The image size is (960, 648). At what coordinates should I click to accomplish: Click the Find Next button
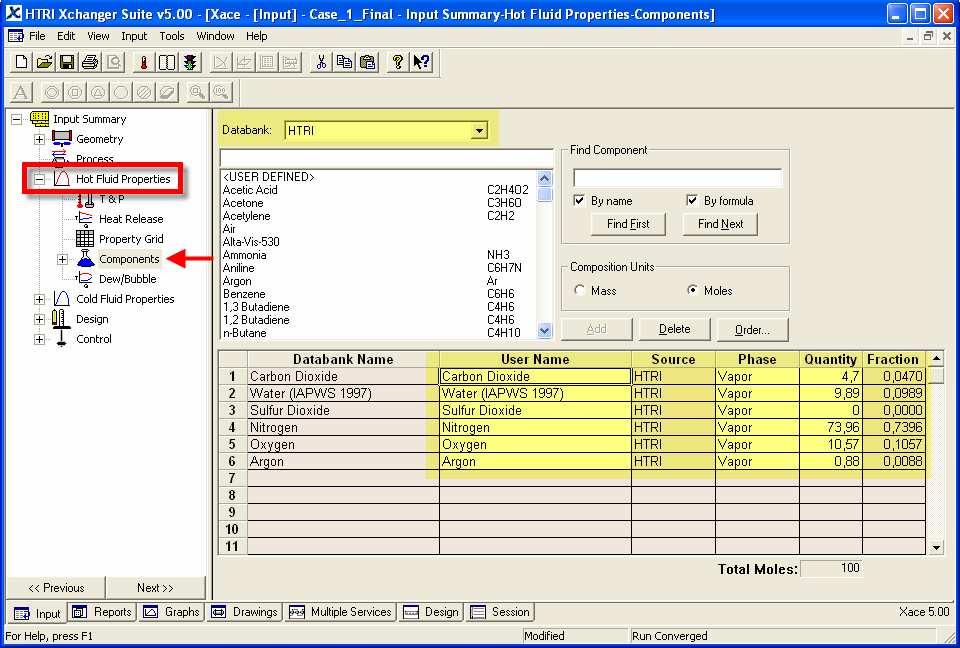tap(721, 224)
